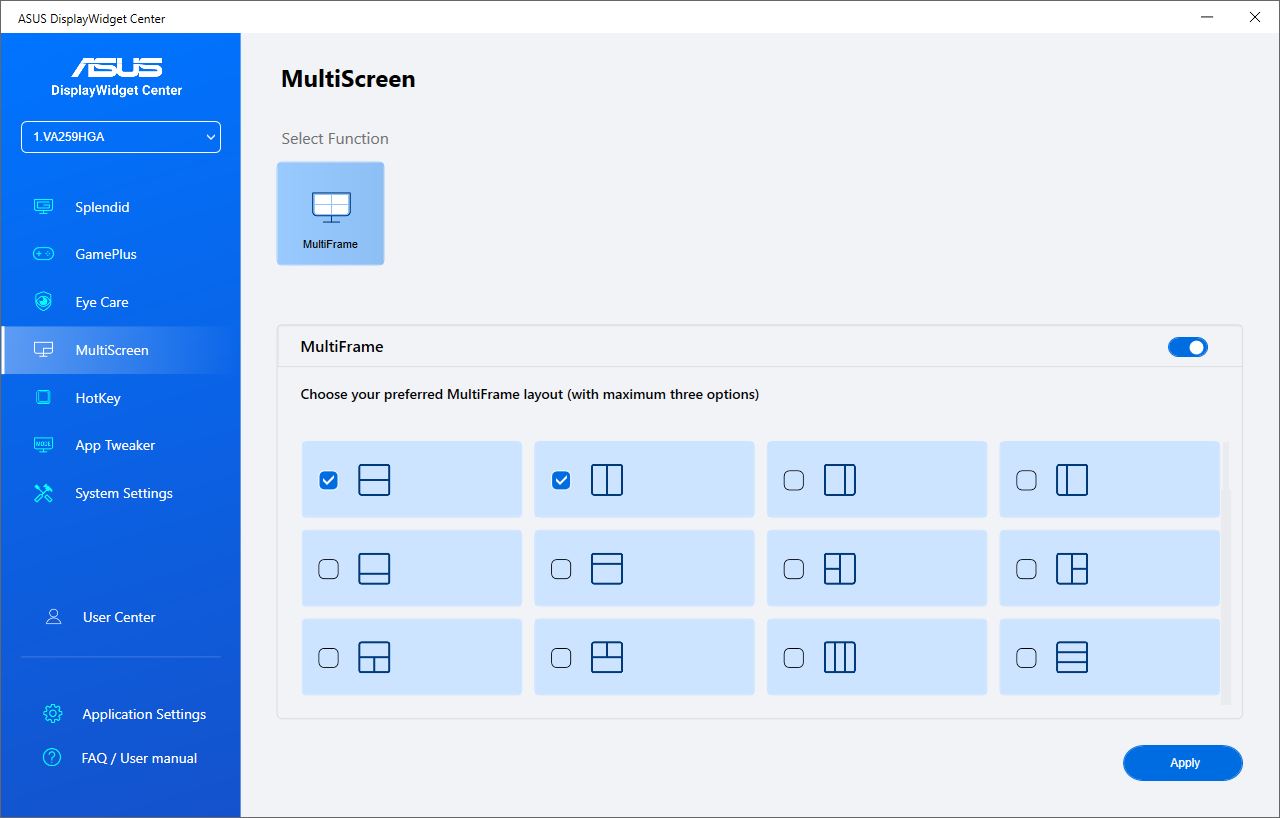
Task: Click the GamePlus gamepad icon
Action: (43, 254)
